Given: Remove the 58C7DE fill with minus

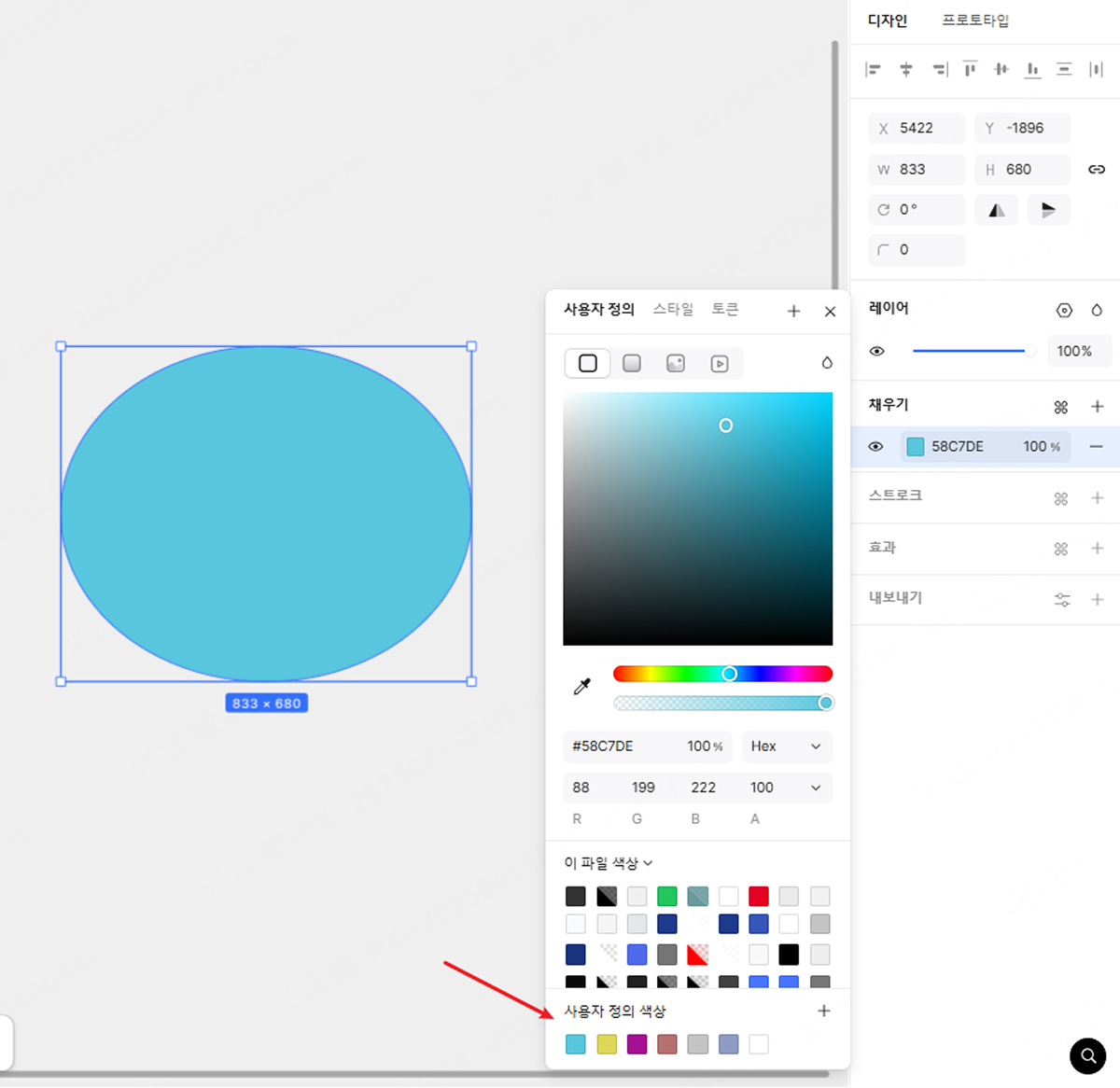Looking at the screenshot, I should [1097, 446].
